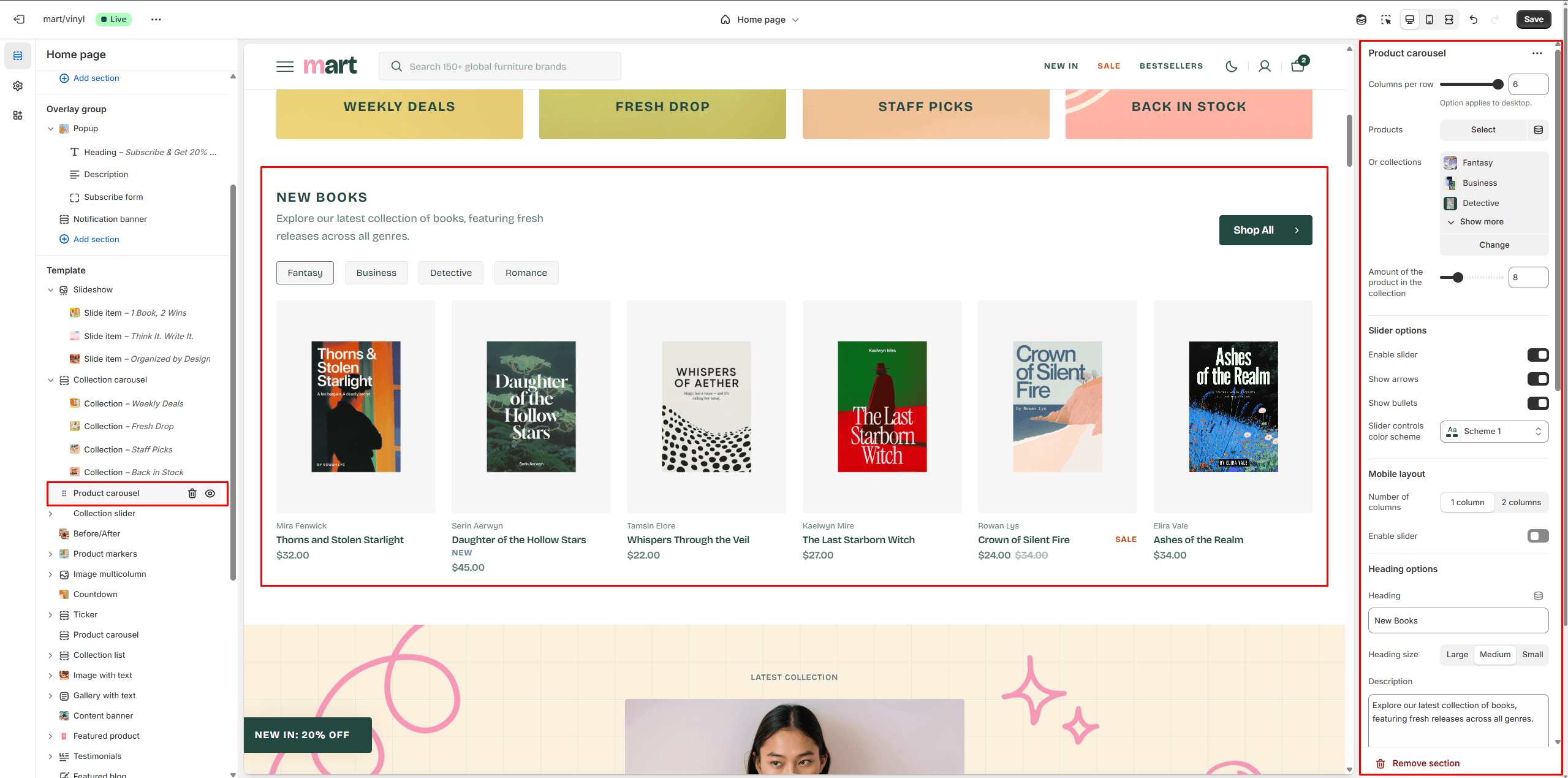This screenshot has height=778, width=1568.
Task: Disable the Show arrows toggle
Action: 1537,379
